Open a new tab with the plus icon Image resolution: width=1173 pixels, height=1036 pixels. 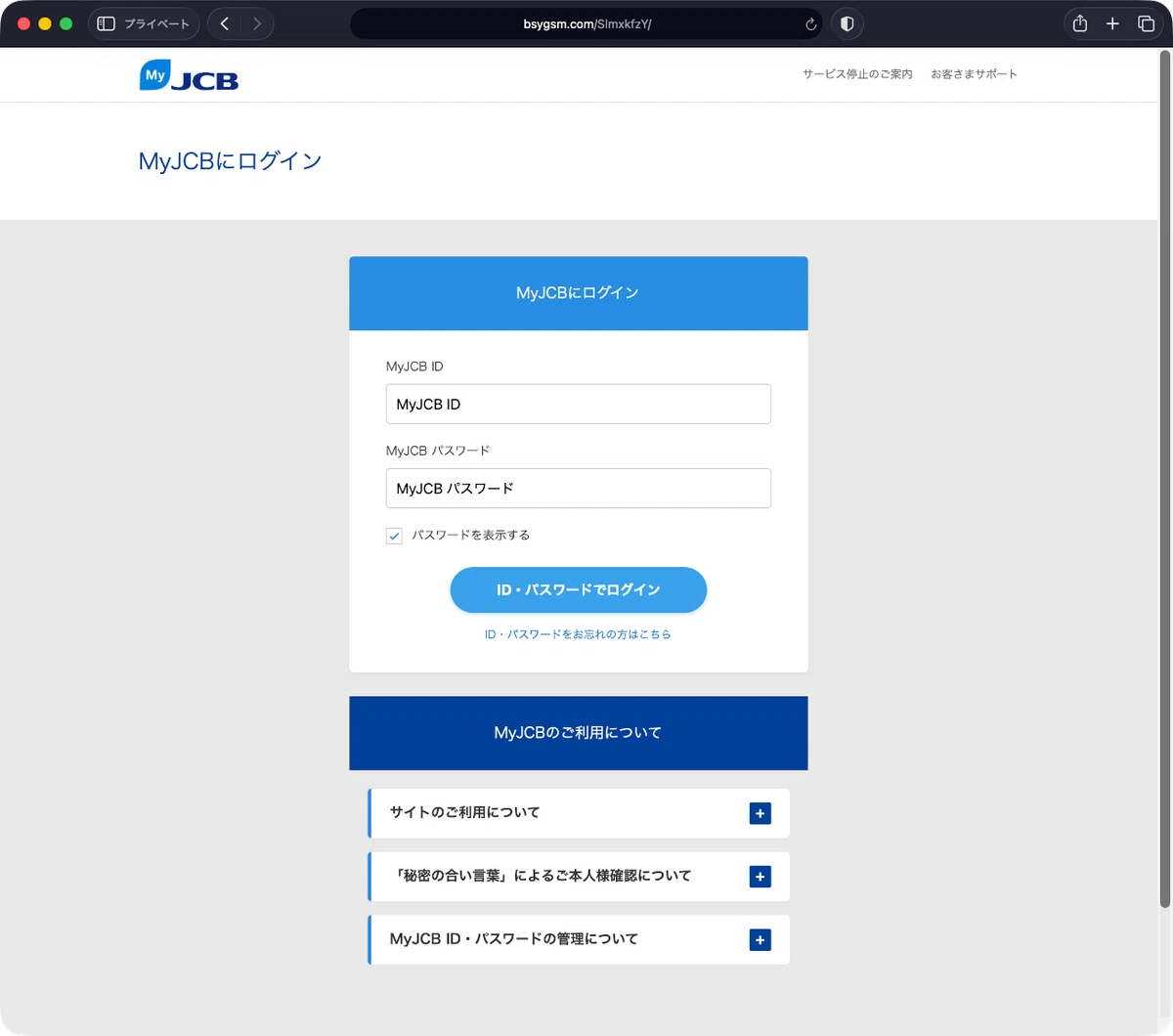pyautogui.click(x=1112, y=23)
